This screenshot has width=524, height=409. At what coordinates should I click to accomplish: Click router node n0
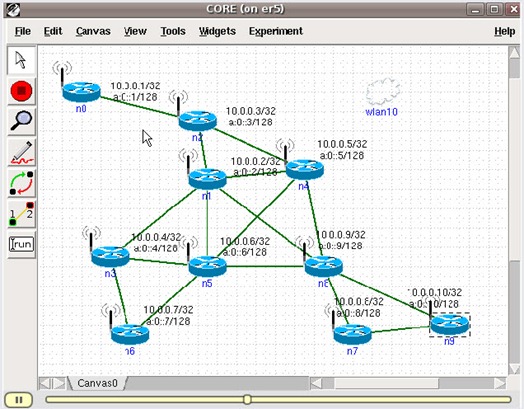[81, 92]
